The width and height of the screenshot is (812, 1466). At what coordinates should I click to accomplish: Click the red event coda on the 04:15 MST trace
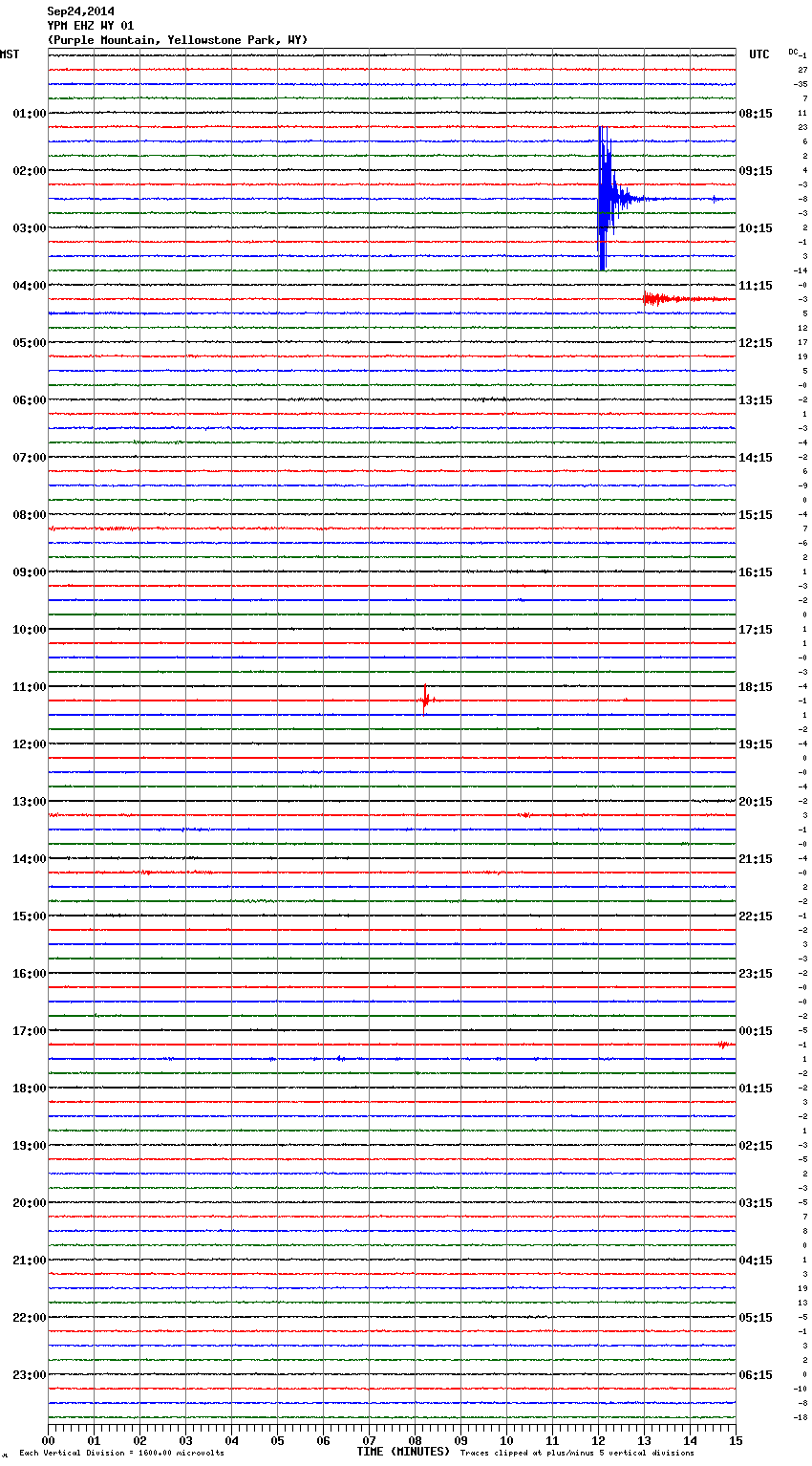(688, 299)
